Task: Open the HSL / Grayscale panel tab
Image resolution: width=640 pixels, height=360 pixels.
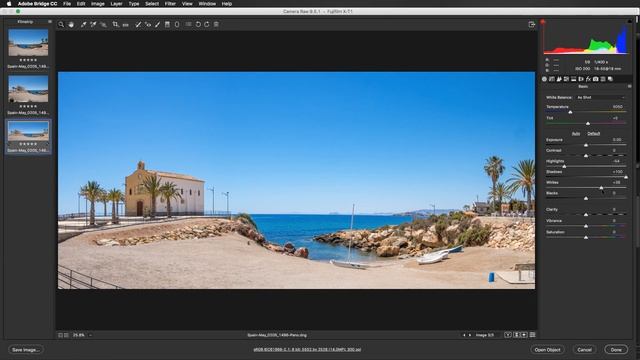Action: click(566, 79)
